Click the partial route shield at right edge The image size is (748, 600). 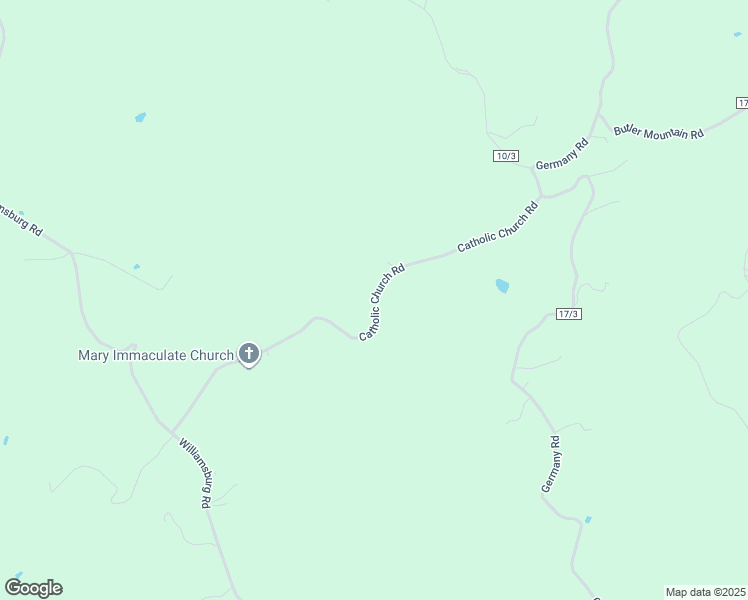tap(742, 103)
